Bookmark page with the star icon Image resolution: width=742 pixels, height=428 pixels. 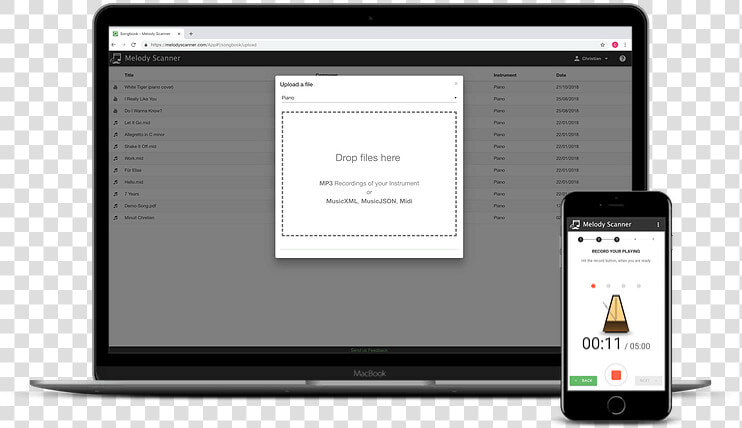602,45
